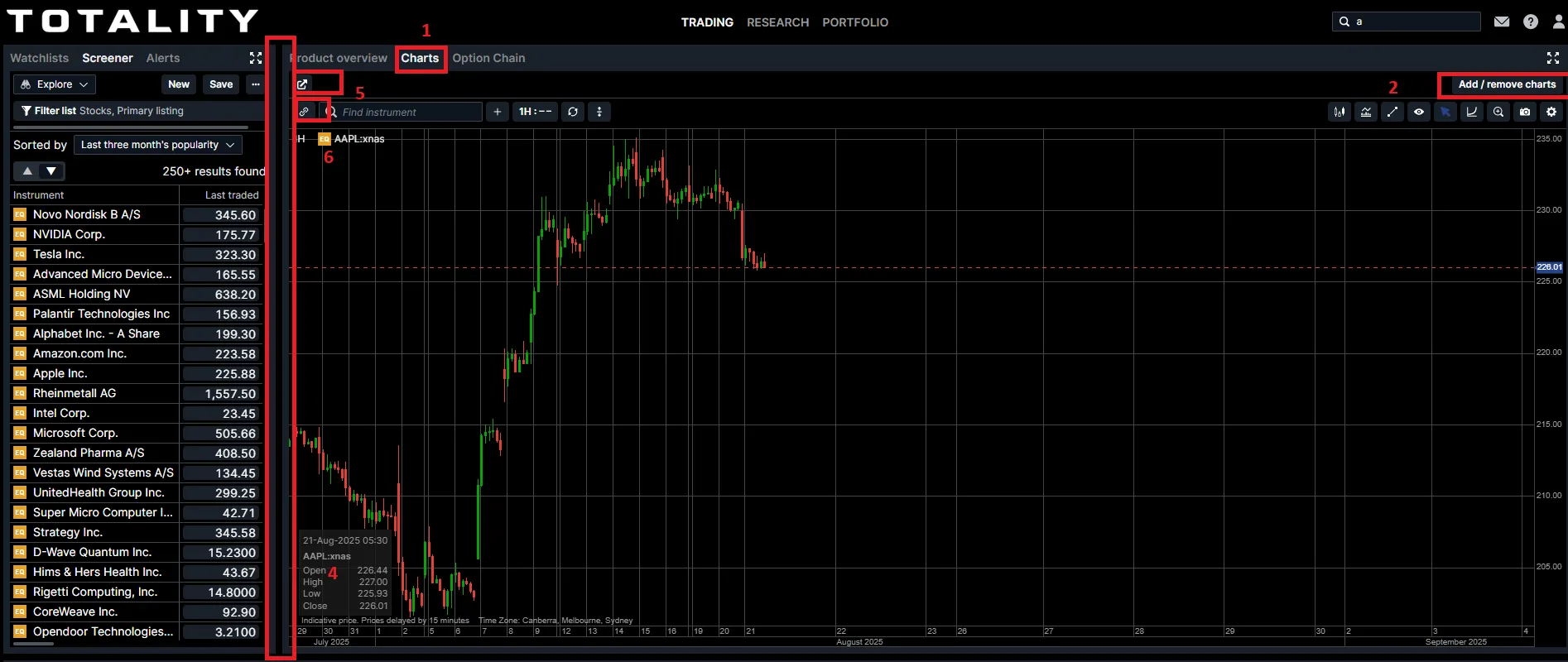Sort results ascending with up triangle

[x=27, y=171]
